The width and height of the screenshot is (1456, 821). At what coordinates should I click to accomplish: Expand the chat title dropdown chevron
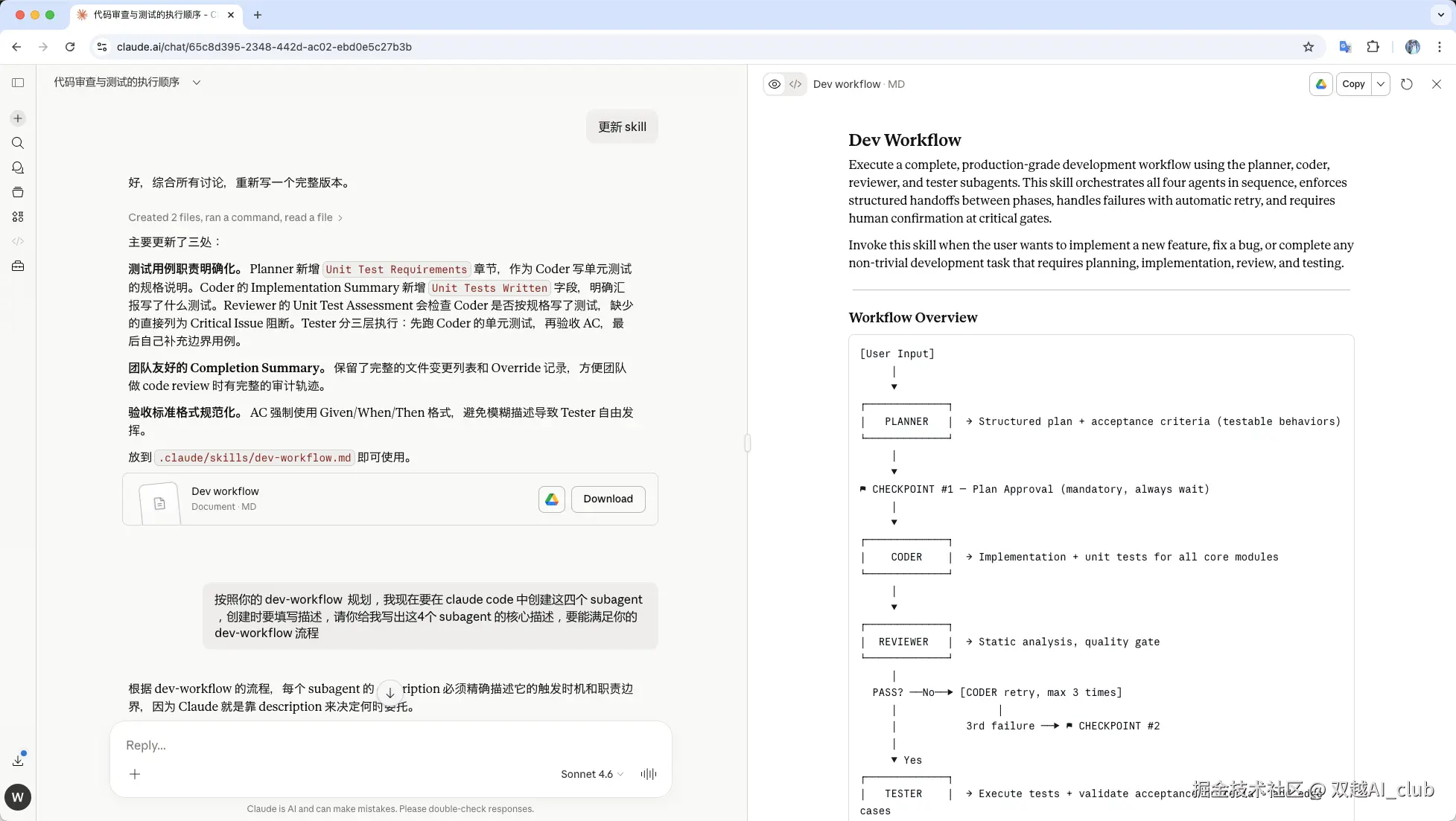tap(197, 83)
